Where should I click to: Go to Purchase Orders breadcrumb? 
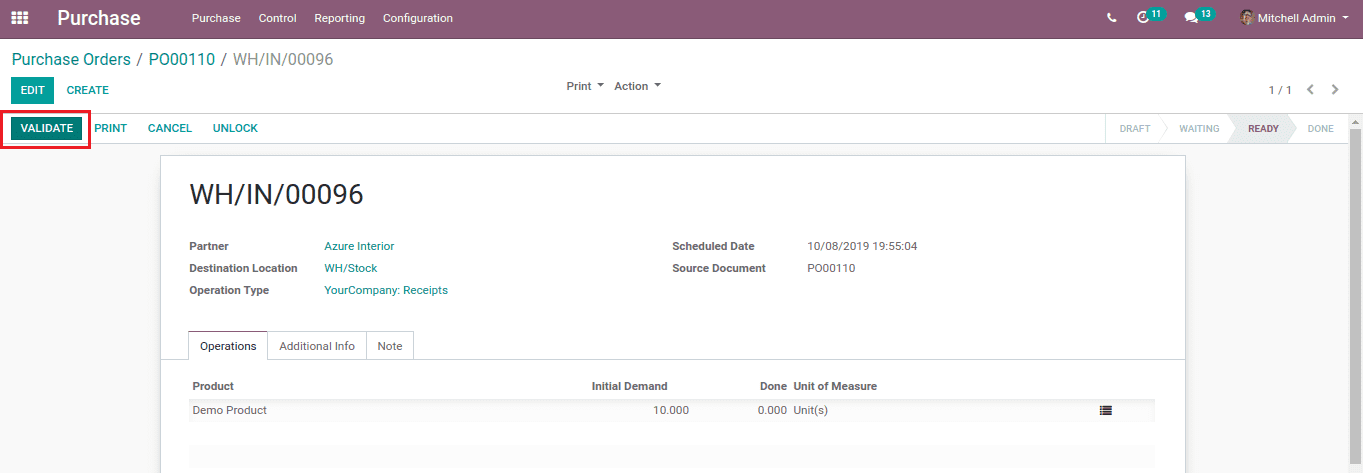71,59
